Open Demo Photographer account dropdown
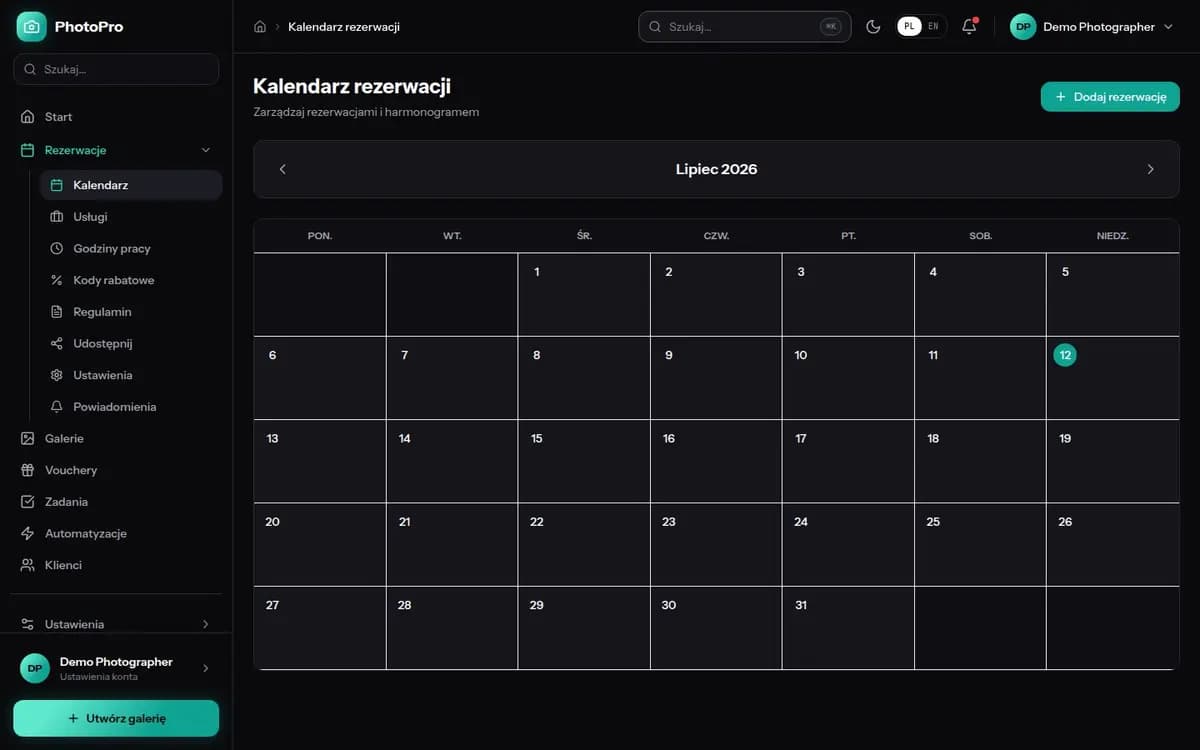 [x=1092, y=27]
